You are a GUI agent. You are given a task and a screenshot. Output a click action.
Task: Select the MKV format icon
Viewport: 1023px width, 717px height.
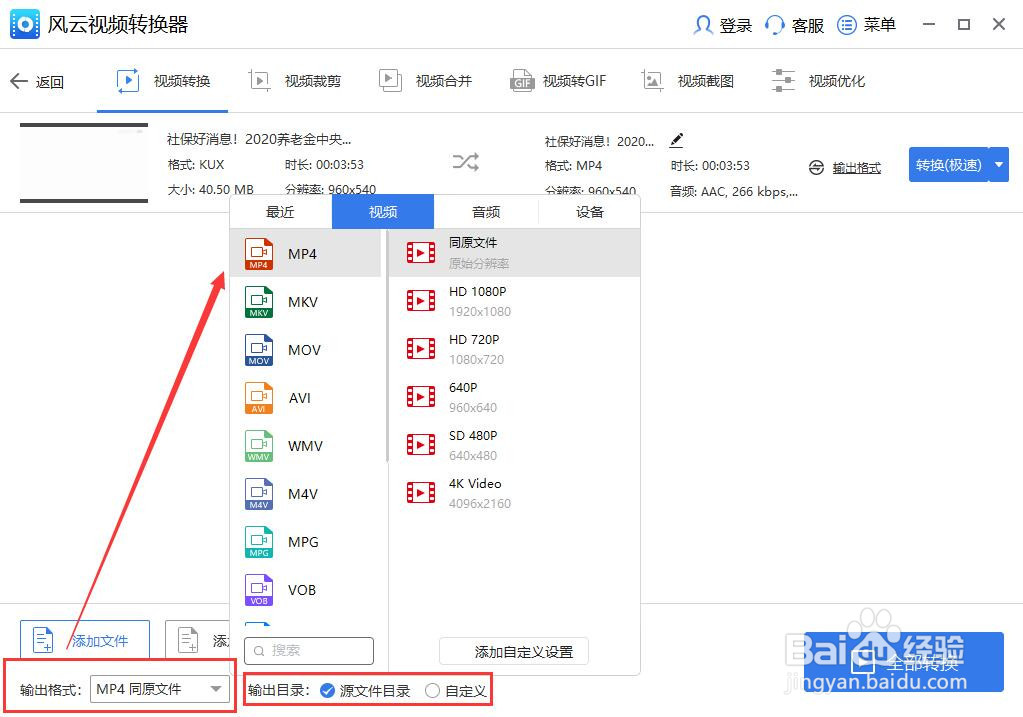click(x=258, y=301)
